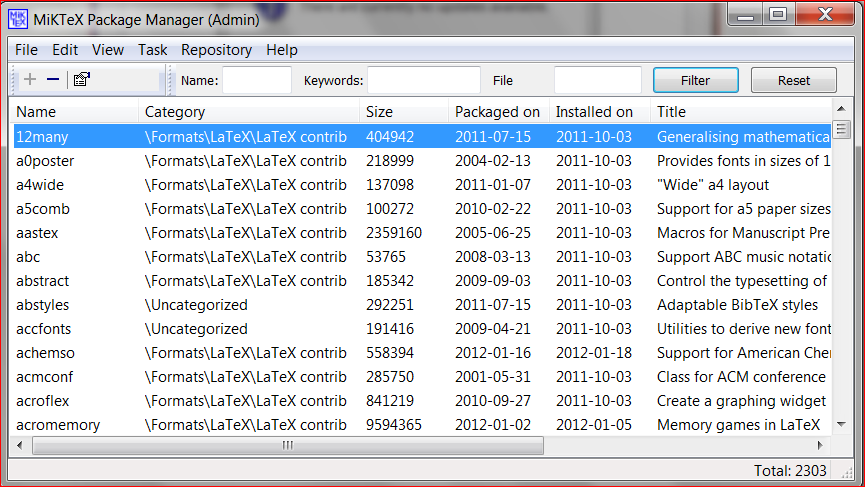The image size is (865, 487).
Task: Select the a5comb package row
Action: pos(422,208)
